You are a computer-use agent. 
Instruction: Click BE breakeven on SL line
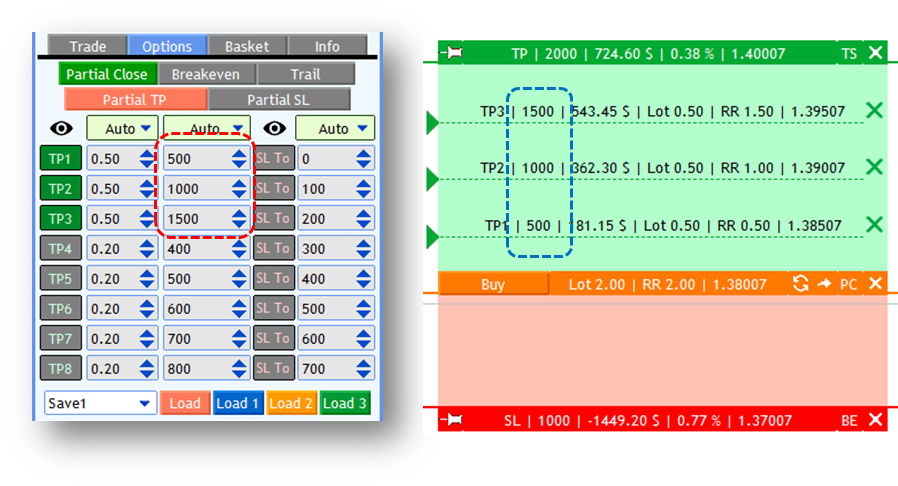point(849,421)
